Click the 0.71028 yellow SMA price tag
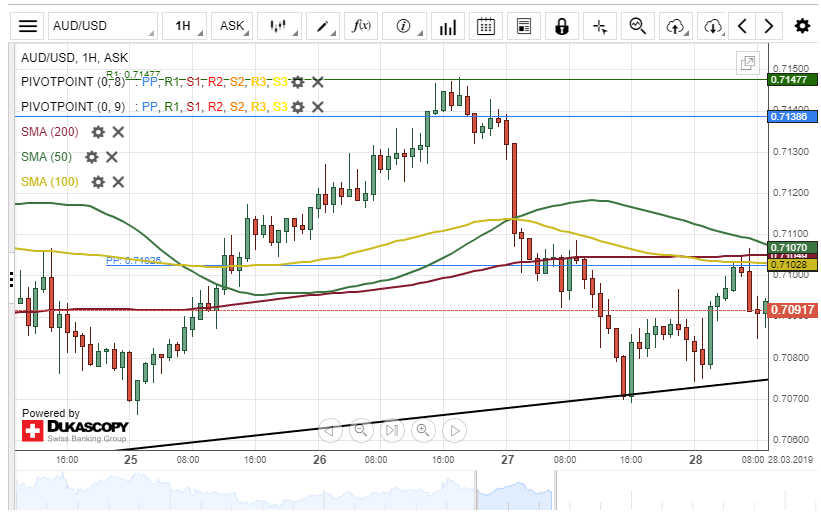821x519 pixels. click(x=792, y=265)
